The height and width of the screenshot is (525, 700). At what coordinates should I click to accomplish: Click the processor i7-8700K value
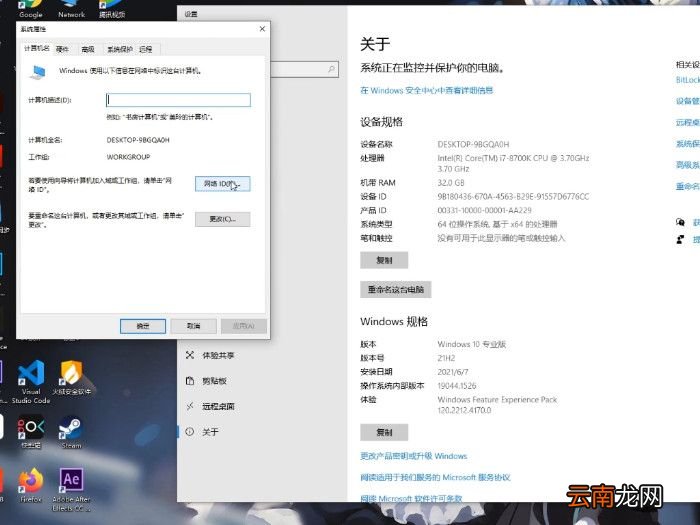[x=513, y=163]
